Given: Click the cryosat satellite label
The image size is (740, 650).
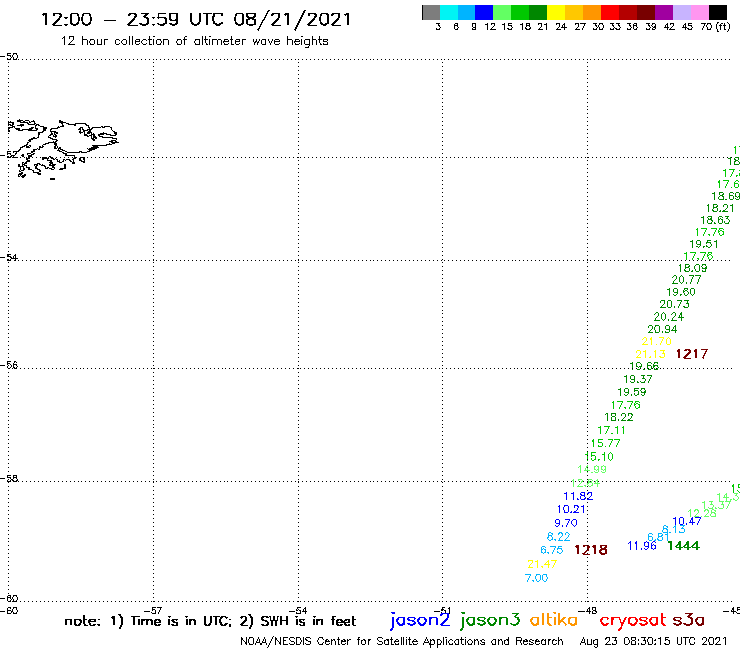Looking at the screenshot, I should [633, 620].
